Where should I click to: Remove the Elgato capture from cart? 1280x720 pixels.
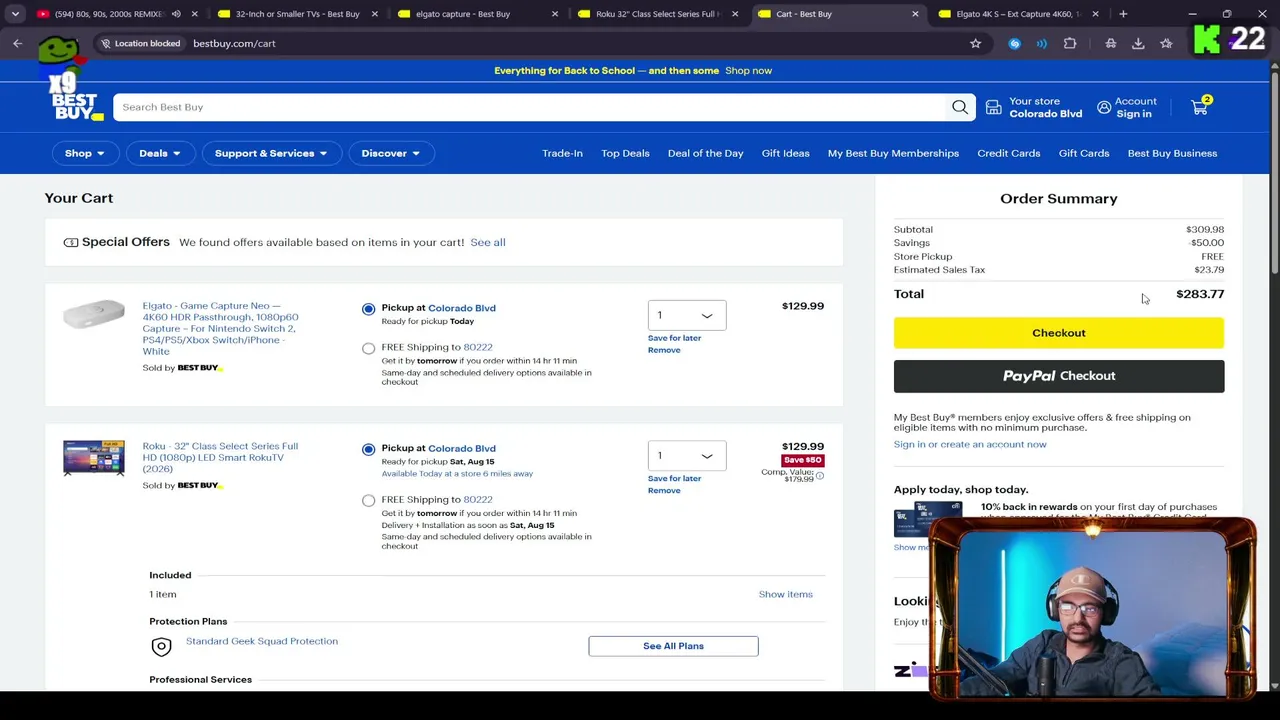tap(664, 350)
